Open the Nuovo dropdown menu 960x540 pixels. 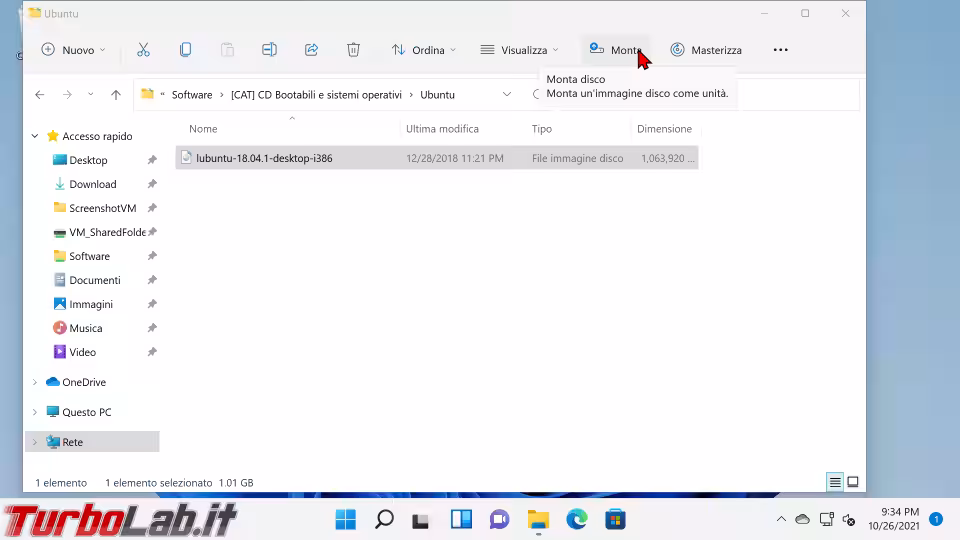[x=73, y=50]
